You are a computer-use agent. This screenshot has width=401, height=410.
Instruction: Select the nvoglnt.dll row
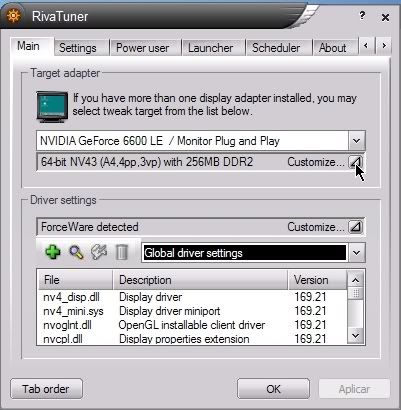click(192, 325)
